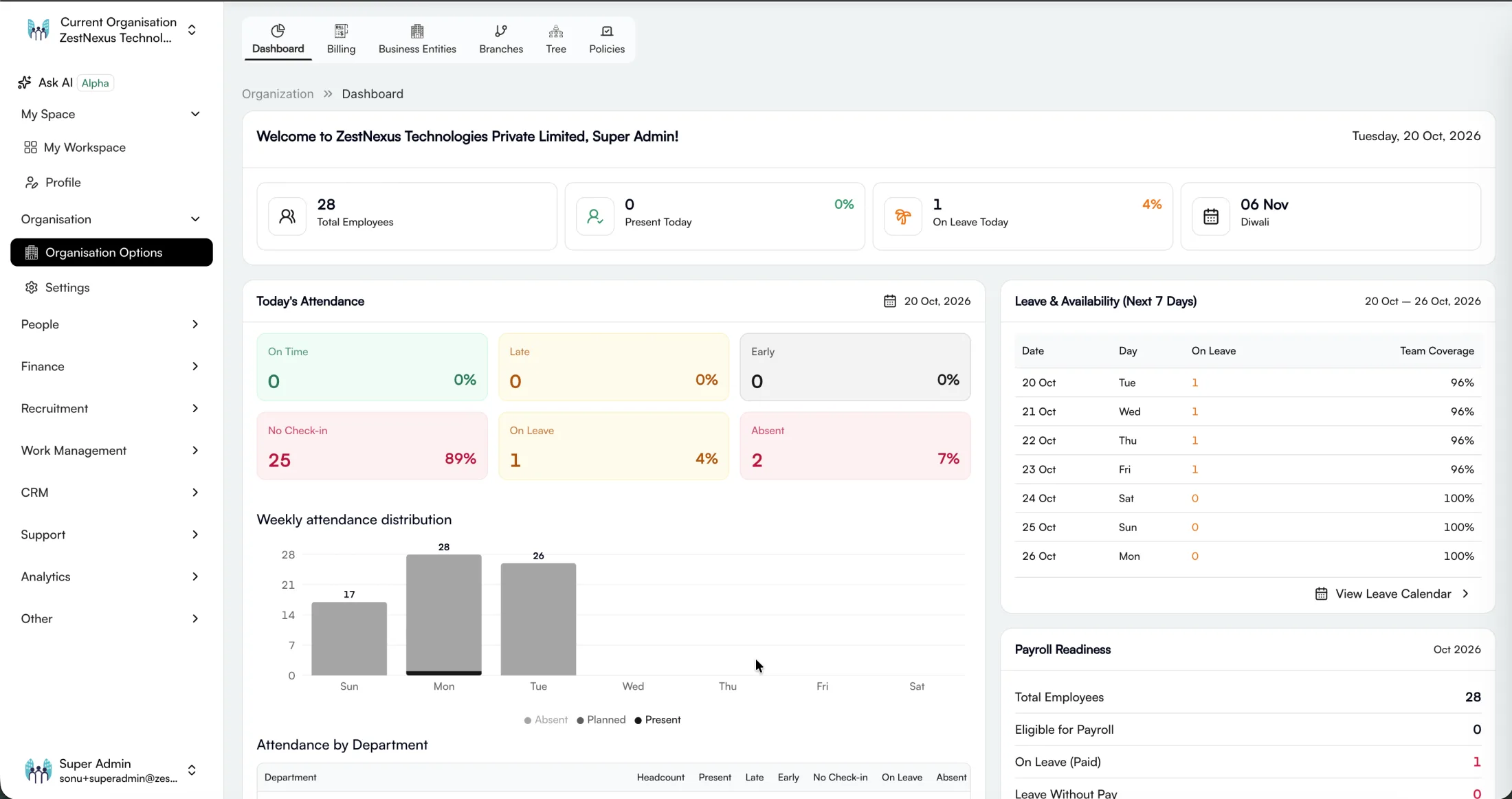
Task: Select the Early attendance card
Action: (x=855, y=368)
